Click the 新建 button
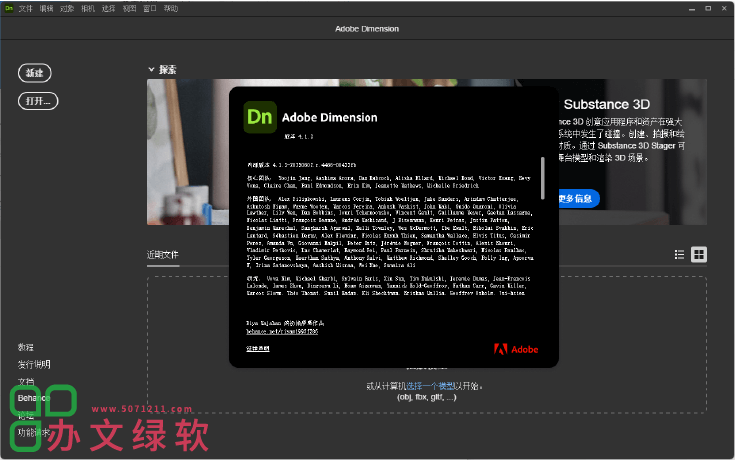 tap(35, 73)
